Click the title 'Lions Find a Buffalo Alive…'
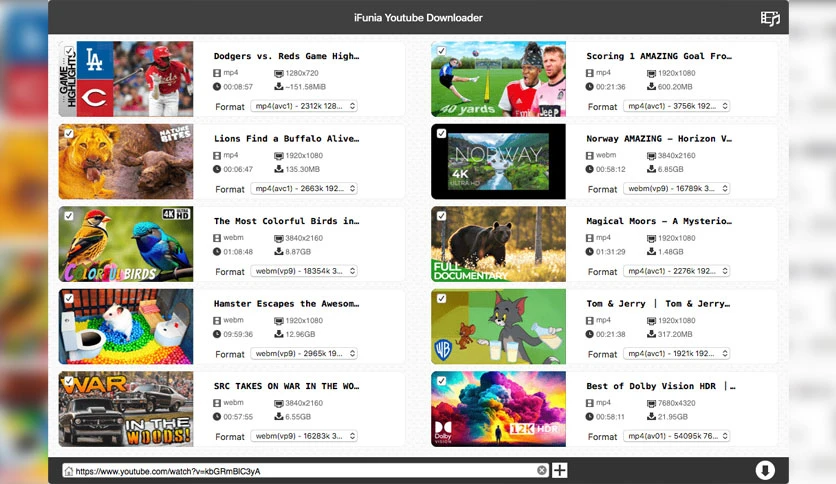The width and height of the screenshot is (836, 484). coord(286,139)
